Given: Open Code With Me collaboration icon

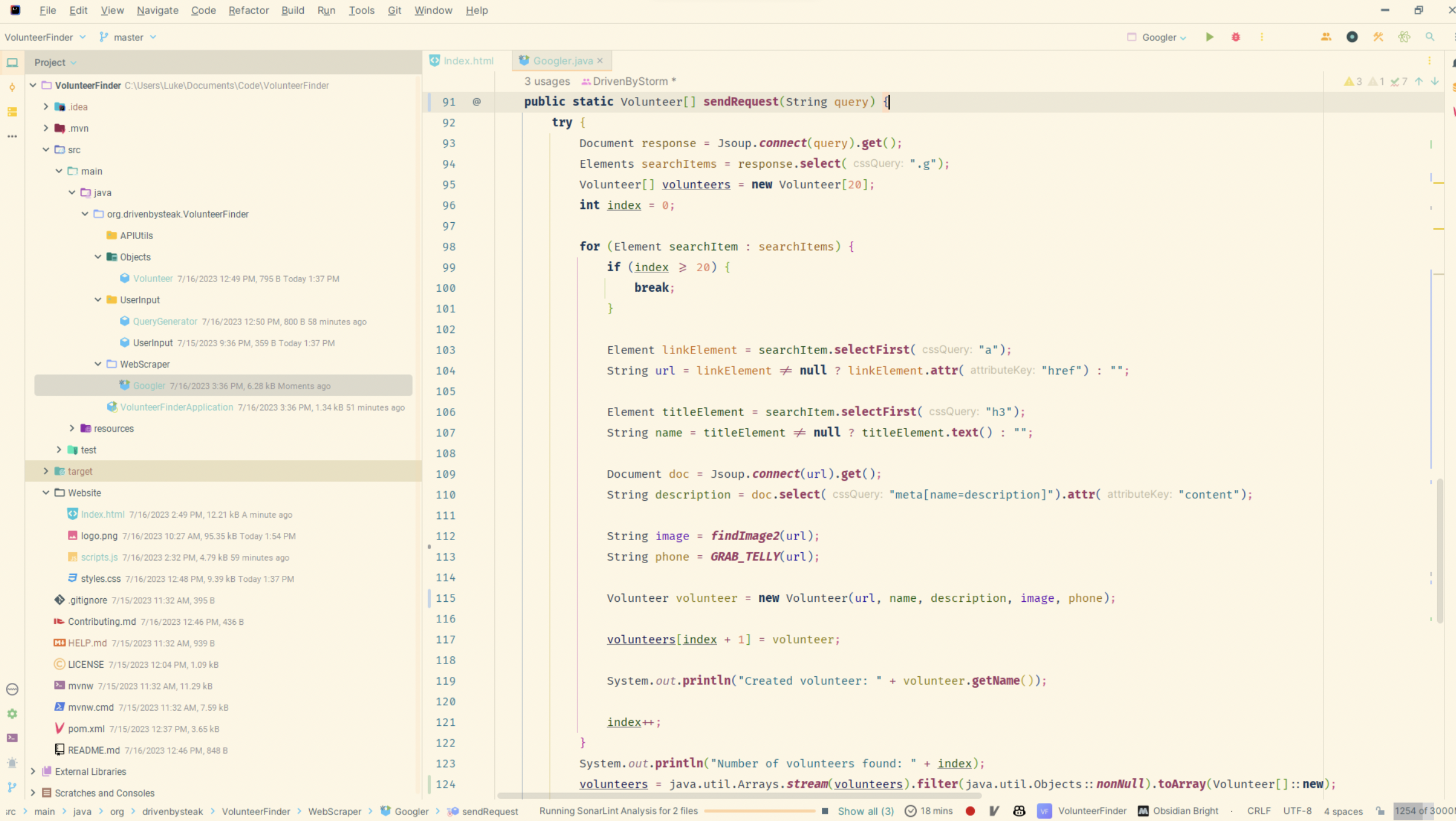Looking at the screenshot, I should [1325, 37].
